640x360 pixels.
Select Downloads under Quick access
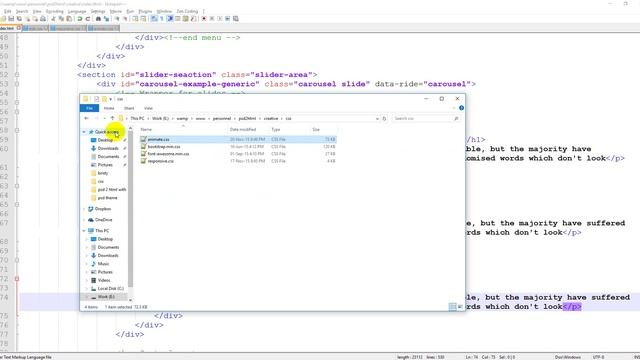(x=108, y=148)
